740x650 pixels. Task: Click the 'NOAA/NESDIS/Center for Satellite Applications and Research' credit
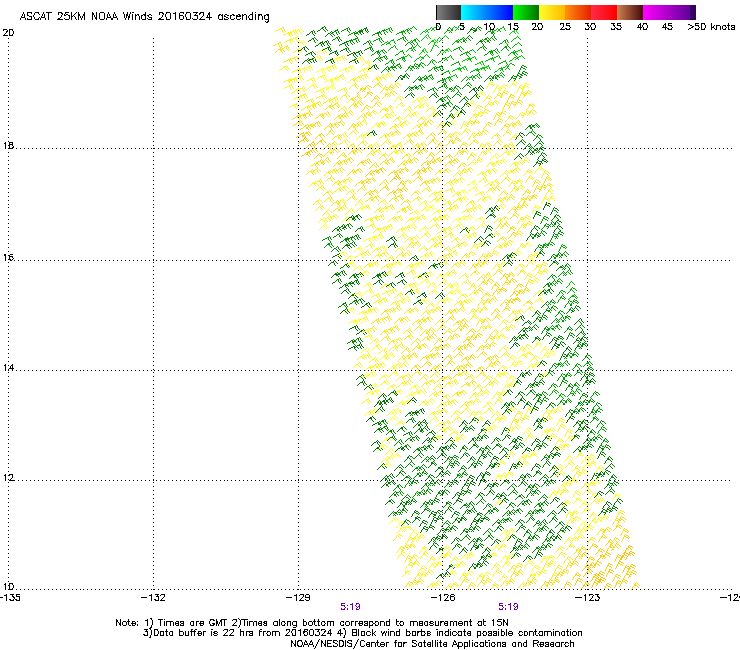click(432, 644)
